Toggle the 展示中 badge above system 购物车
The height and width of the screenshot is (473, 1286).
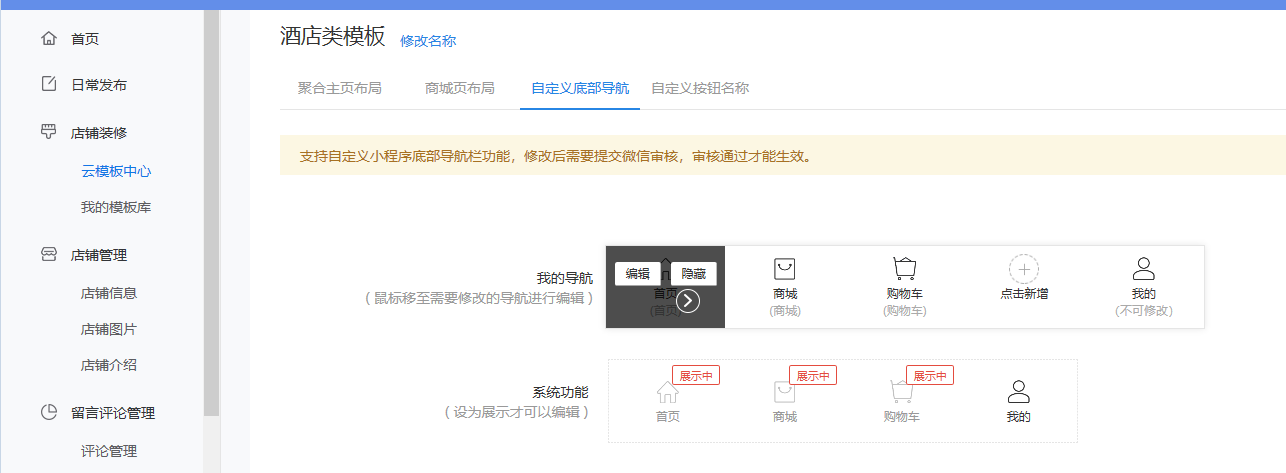pyautogui.click(x=930, y=375)
